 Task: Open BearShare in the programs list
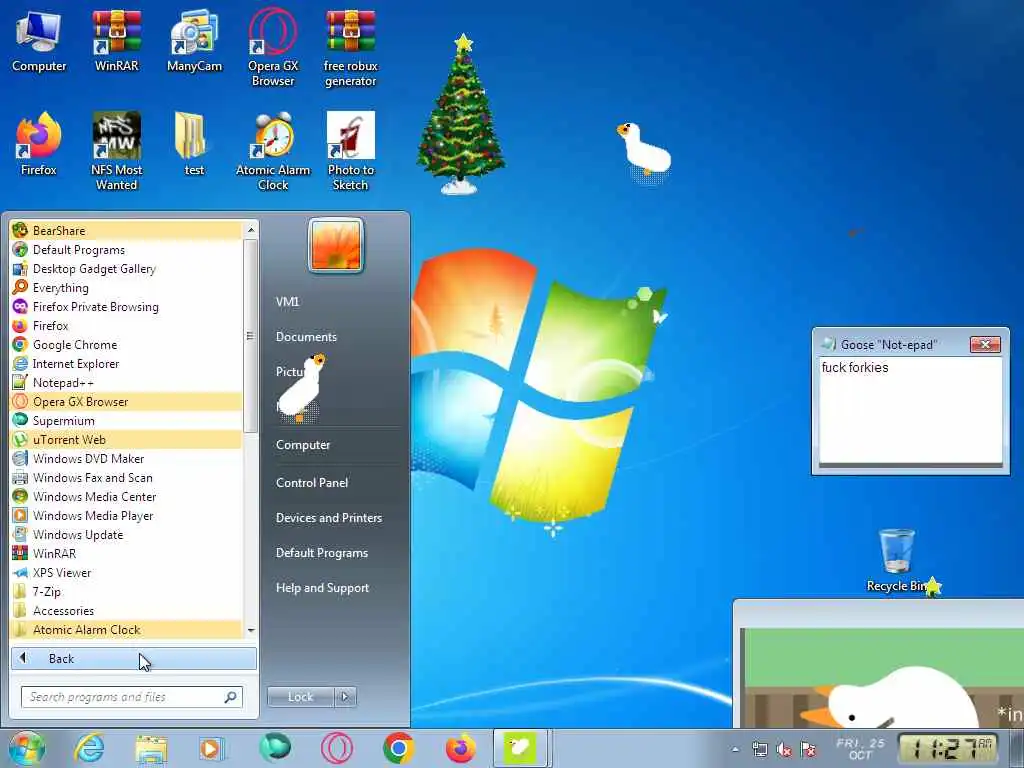tap(126, 231)
